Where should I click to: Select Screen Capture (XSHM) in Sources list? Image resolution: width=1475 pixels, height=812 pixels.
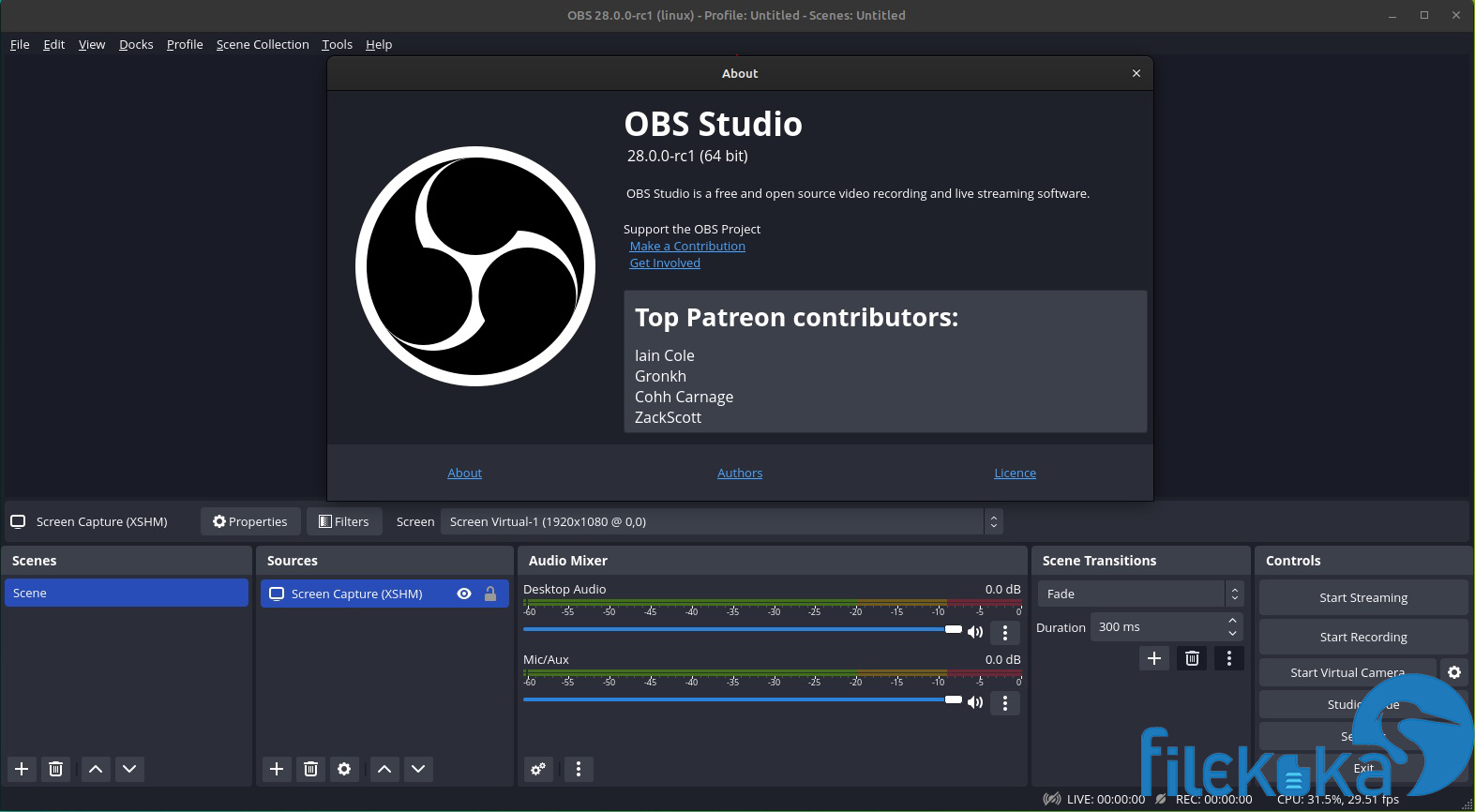coord(384,594)
